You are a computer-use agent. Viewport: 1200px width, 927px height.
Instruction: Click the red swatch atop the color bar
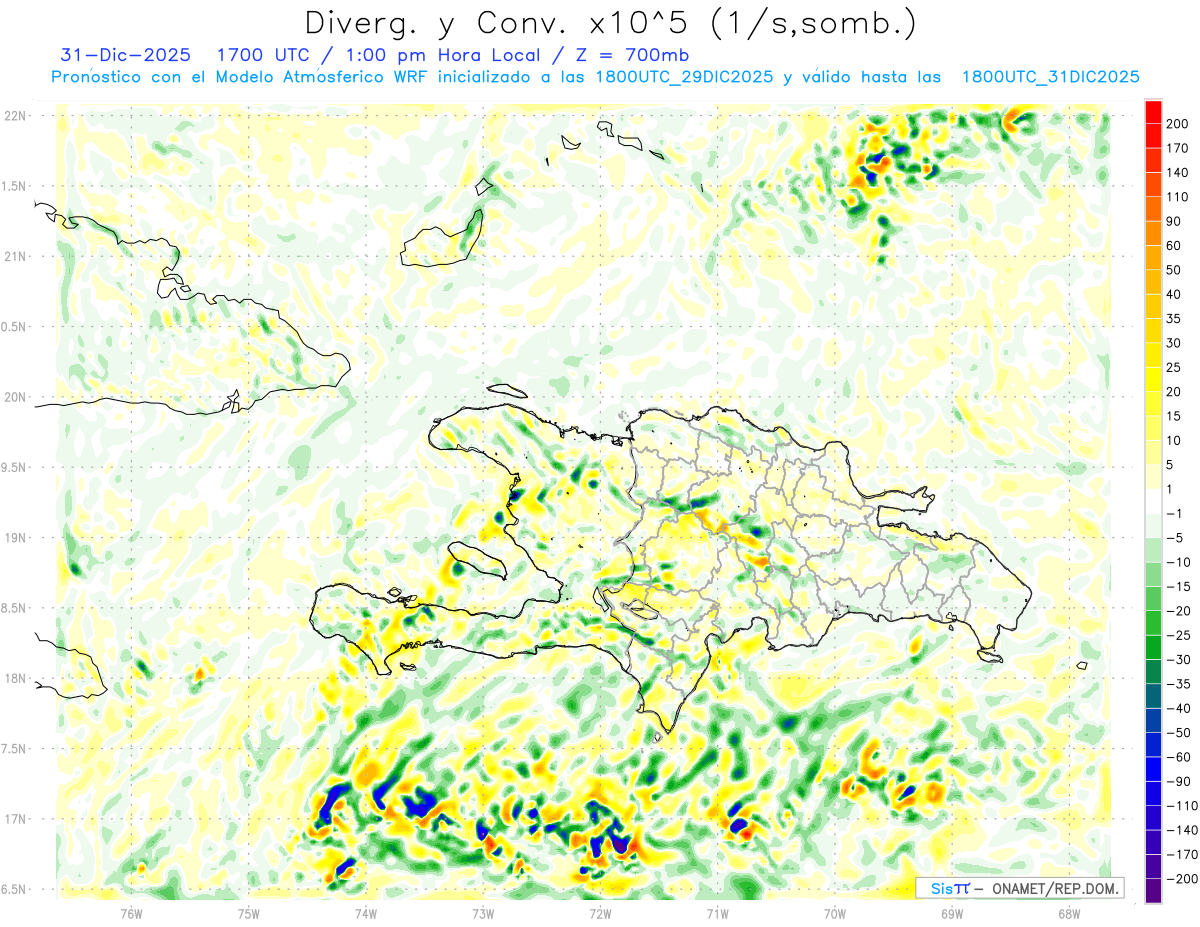tap(1153, 112)
